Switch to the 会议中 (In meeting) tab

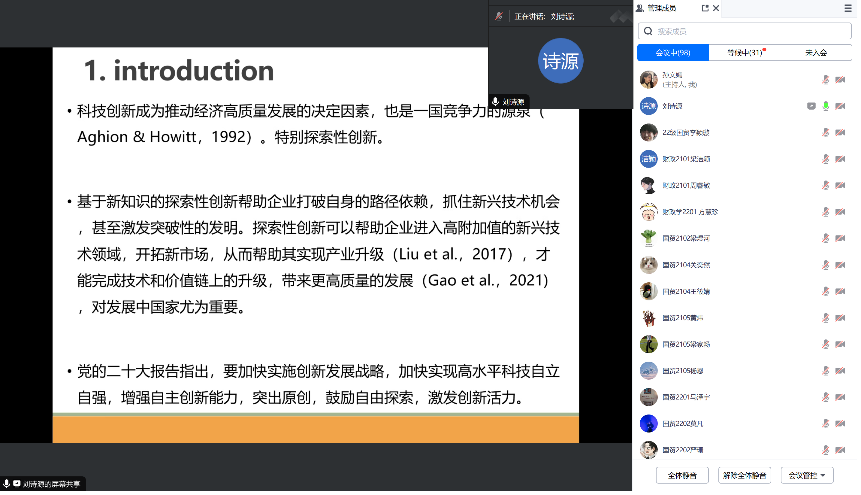click(x=672, y=53)
